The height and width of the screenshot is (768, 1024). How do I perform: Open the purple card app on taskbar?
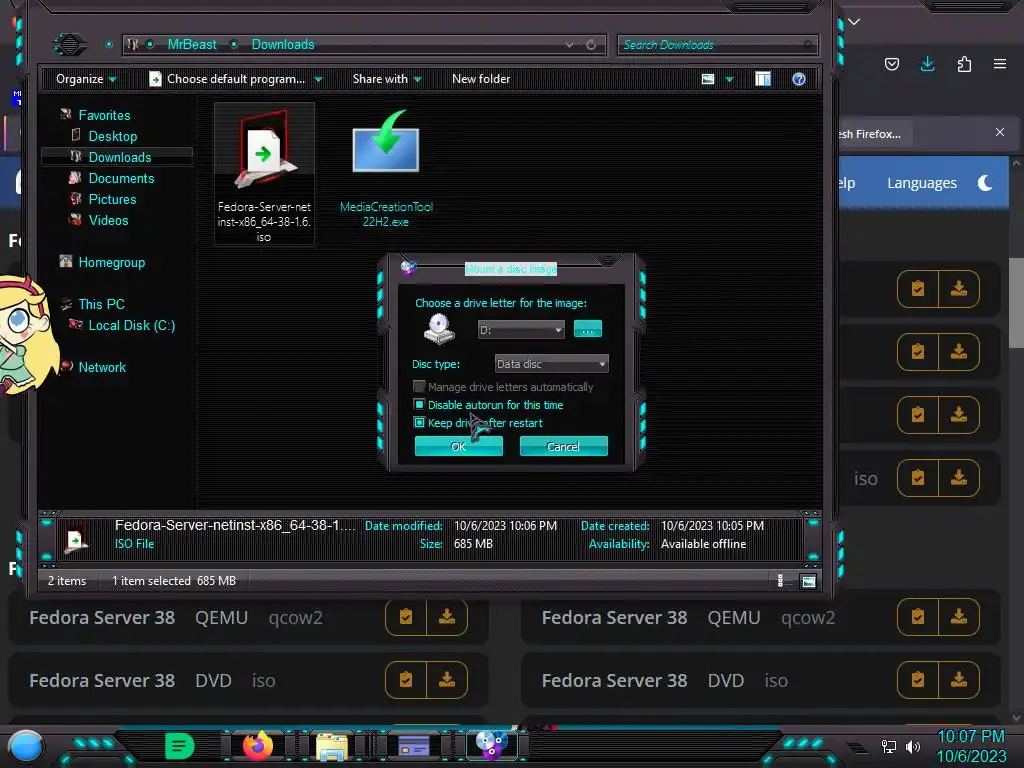tap(413, 745)
